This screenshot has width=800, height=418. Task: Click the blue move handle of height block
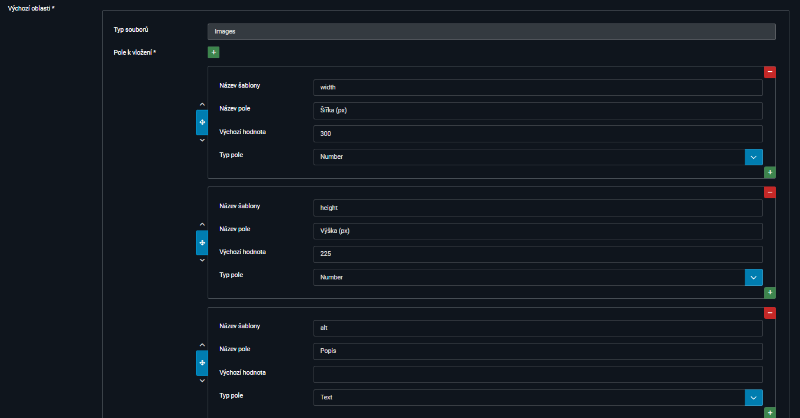click(x=202, y=243)
